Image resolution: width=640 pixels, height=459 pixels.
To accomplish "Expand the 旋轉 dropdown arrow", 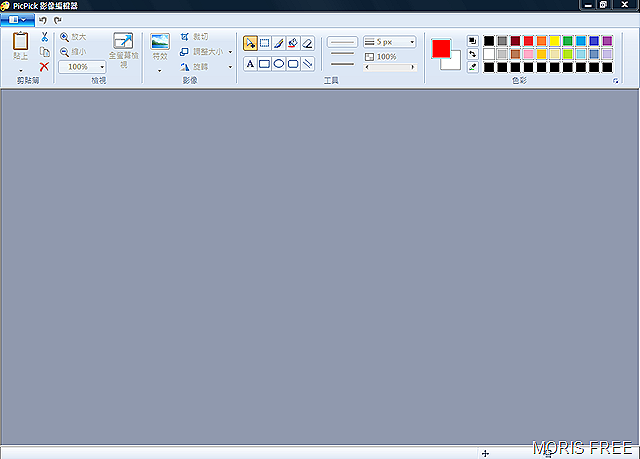I will tap(230, 67).
